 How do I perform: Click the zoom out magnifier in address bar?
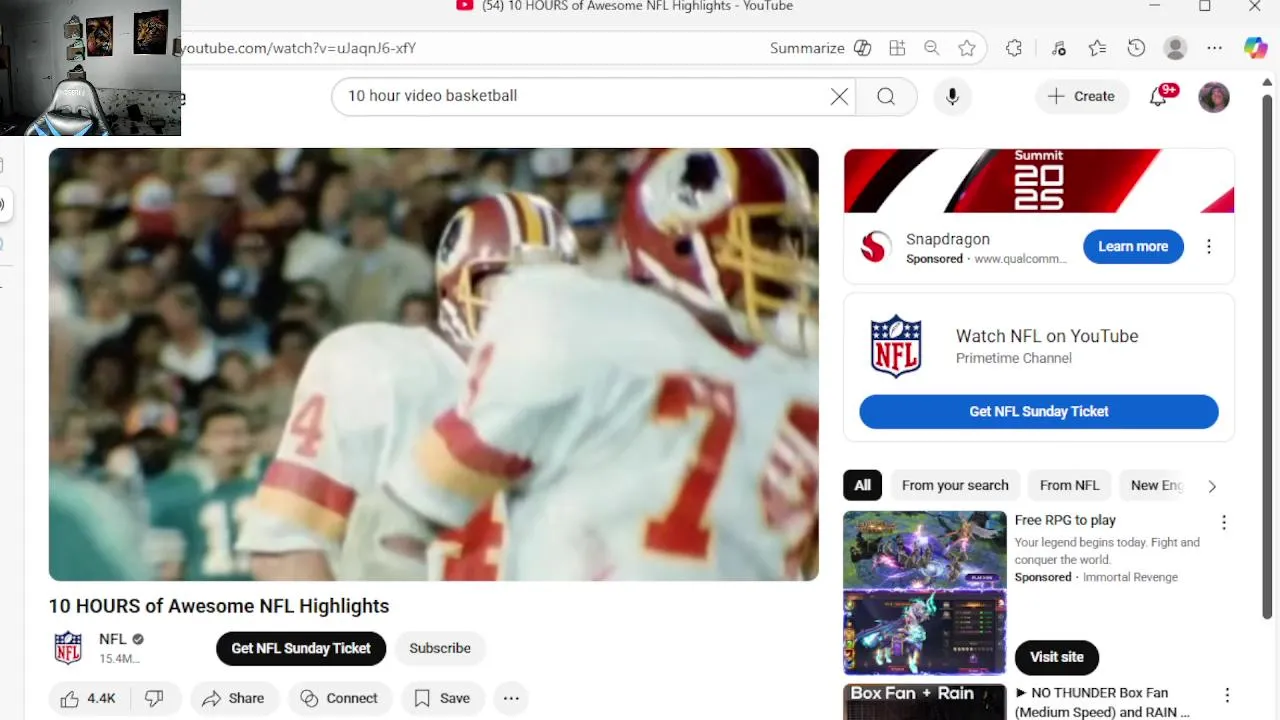931,48
